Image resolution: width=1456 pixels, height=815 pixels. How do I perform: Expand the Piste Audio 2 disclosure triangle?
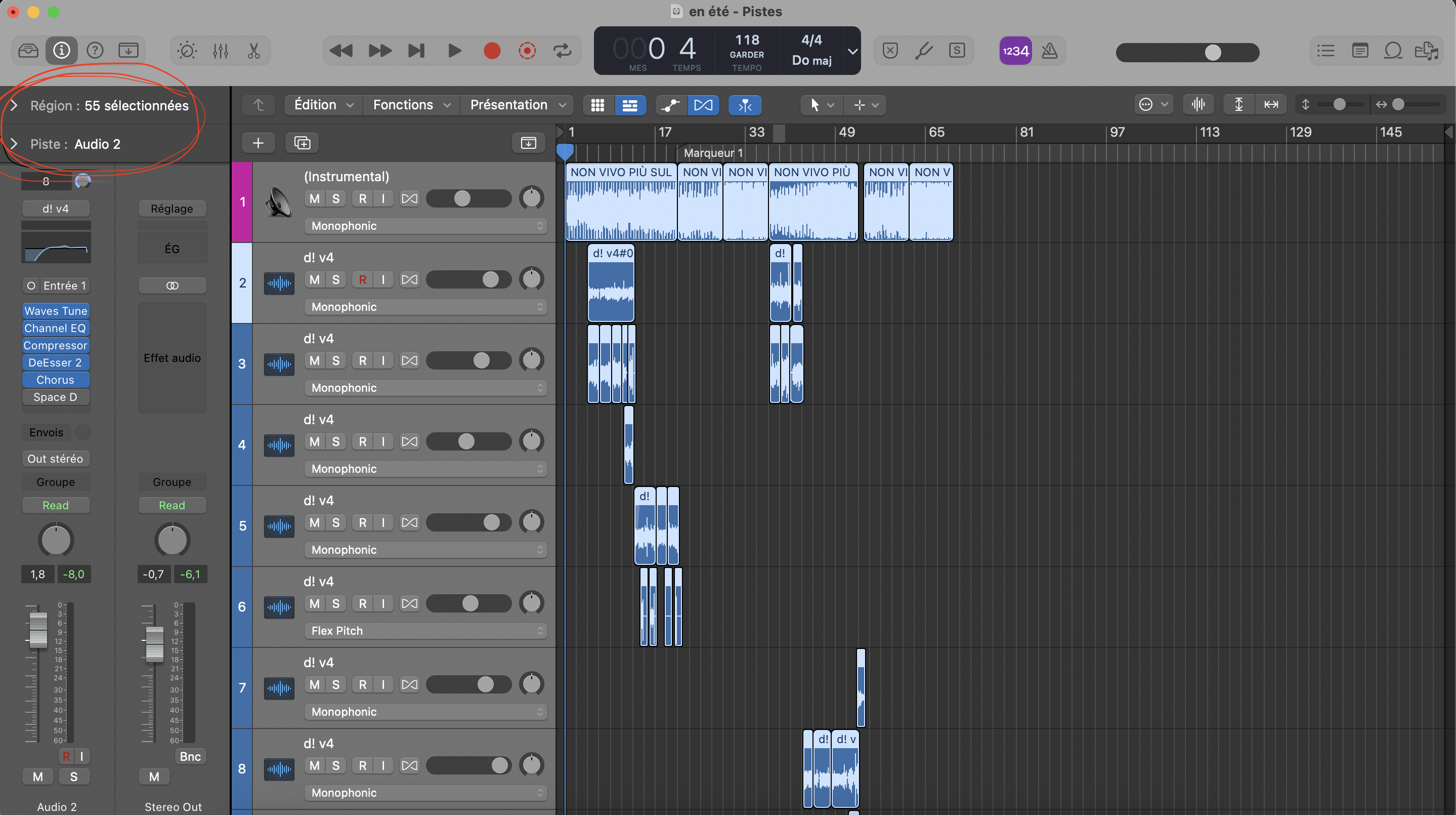(14, 144)
